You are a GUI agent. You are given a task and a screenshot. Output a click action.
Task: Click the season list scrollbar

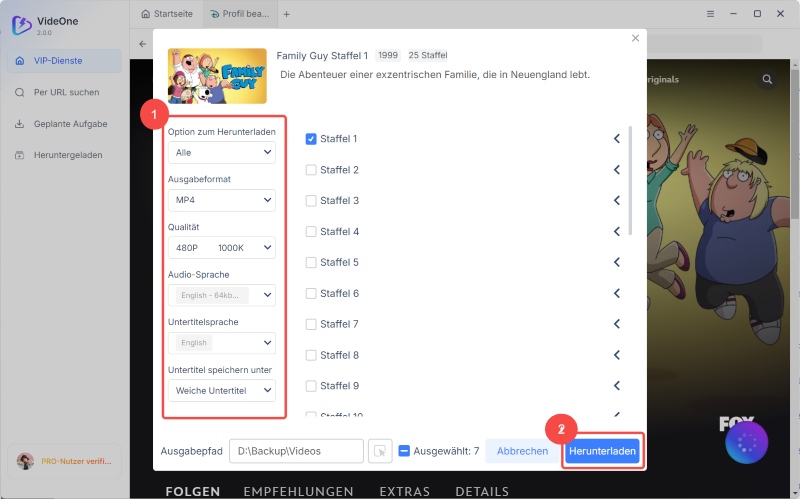630,181
